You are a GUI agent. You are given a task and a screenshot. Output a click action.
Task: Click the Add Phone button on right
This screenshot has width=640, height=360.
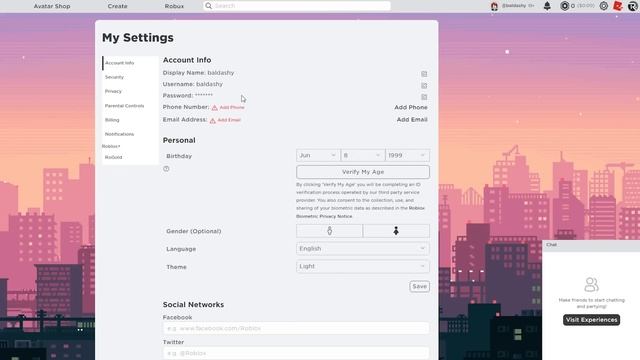point(411,107)
